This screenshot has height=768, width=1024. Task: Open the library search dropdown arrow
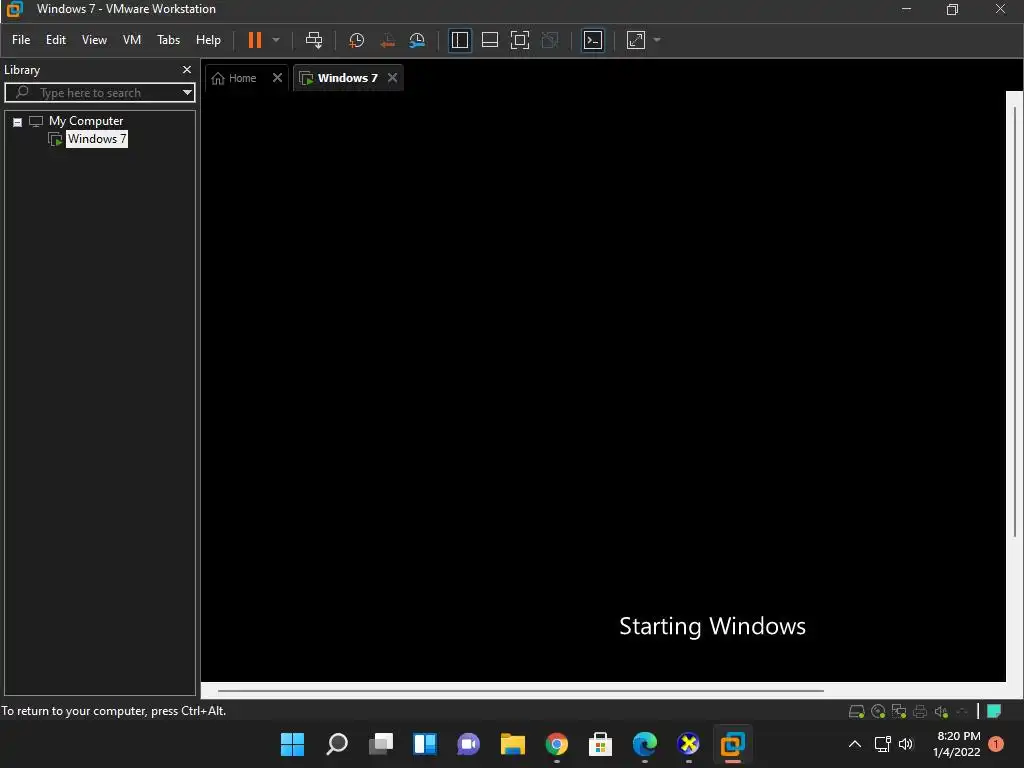187,93
